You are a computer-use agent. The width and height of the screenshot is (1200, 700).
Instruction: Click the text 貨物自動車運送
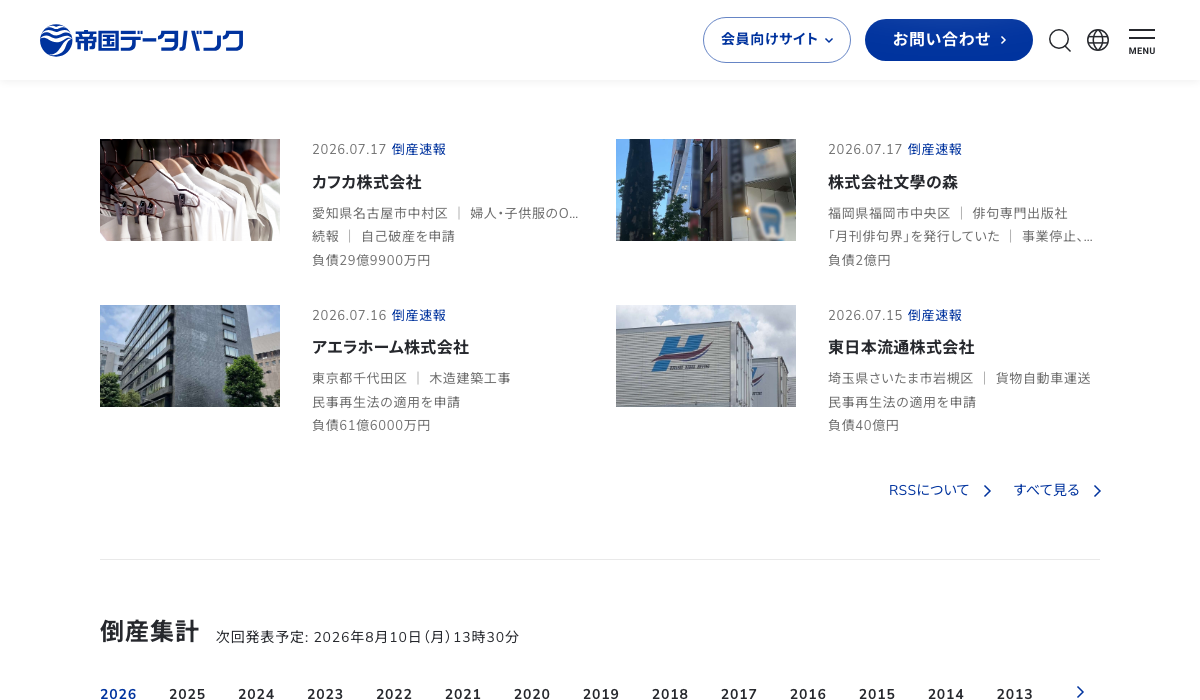[1043, 378]
